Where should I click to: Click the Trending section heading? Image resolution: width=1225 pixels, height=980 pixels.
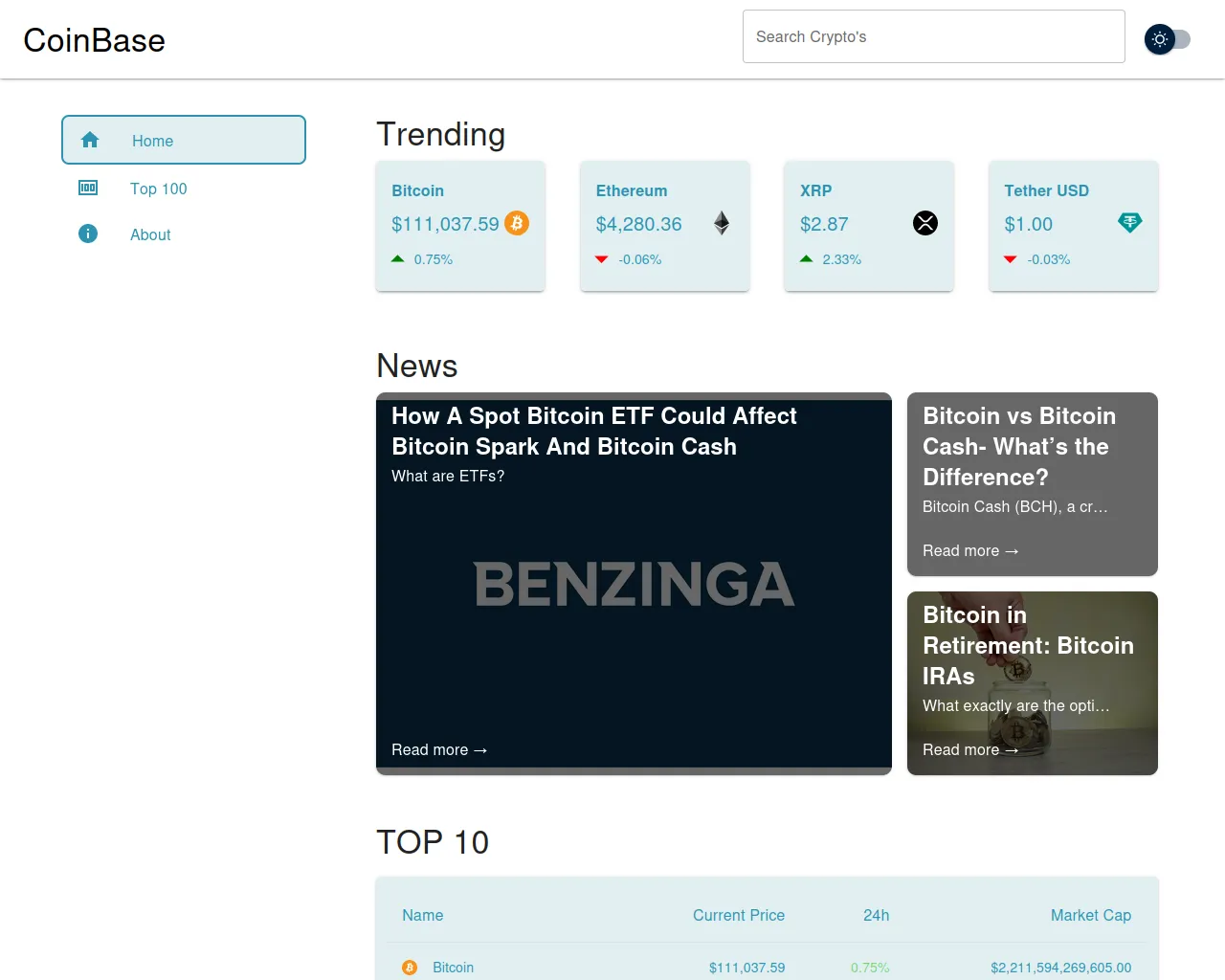[440, 134]
